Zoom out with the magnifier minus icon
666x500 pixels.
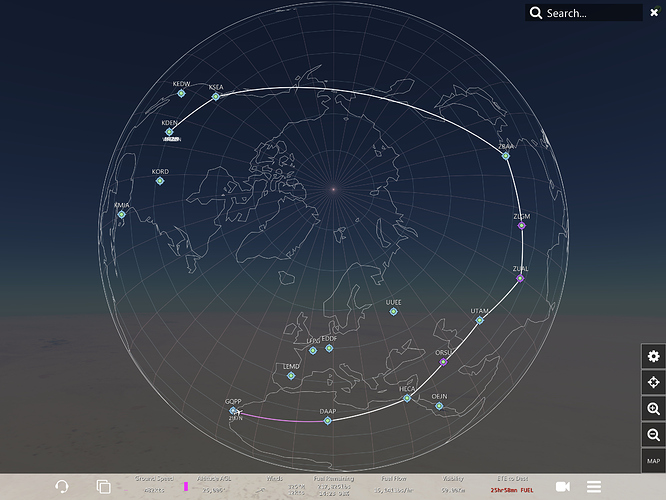coord(653,435)
